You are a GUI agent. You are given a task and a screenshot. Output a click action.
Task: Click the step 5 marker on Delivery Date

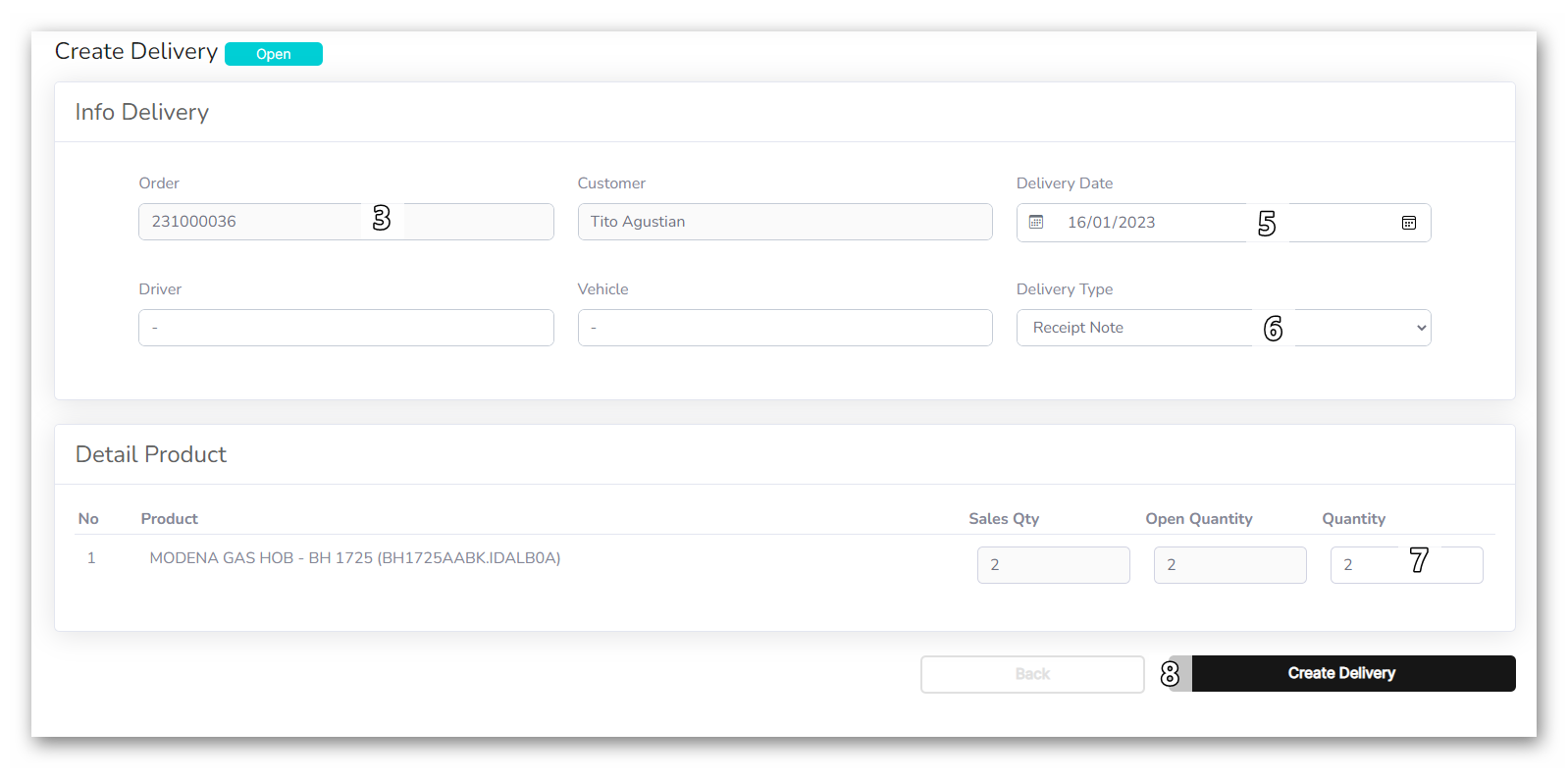tap(1267, 224)
